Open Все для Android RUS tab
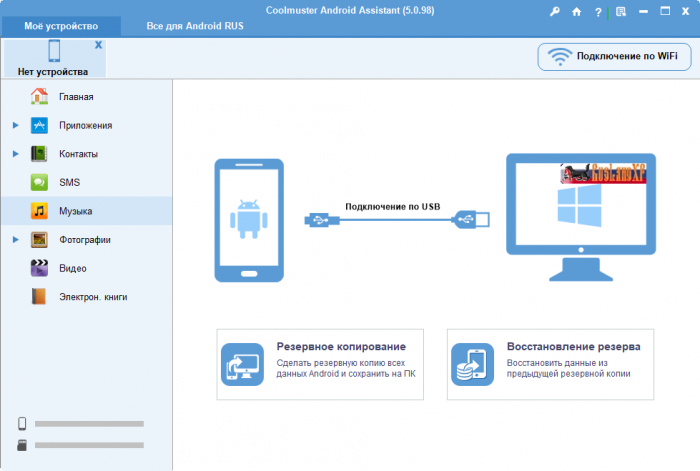This screenshot has width=700, height=471. point(195,26)
